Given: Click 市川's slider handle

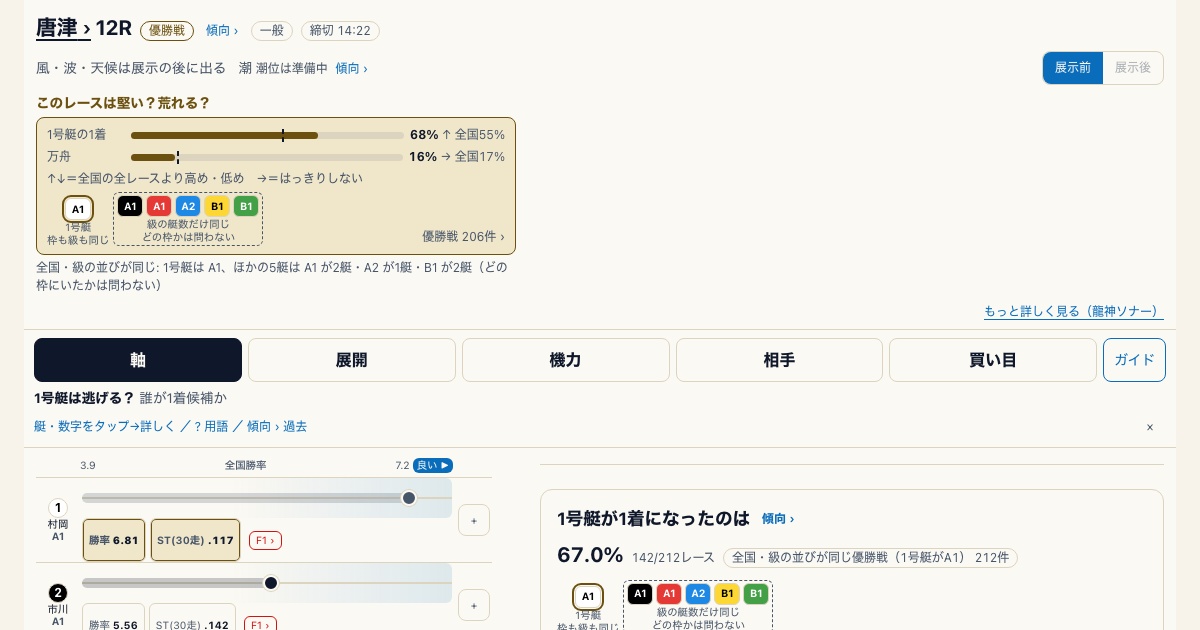Looking at the screenshot, I should click(x=271, y=583).
